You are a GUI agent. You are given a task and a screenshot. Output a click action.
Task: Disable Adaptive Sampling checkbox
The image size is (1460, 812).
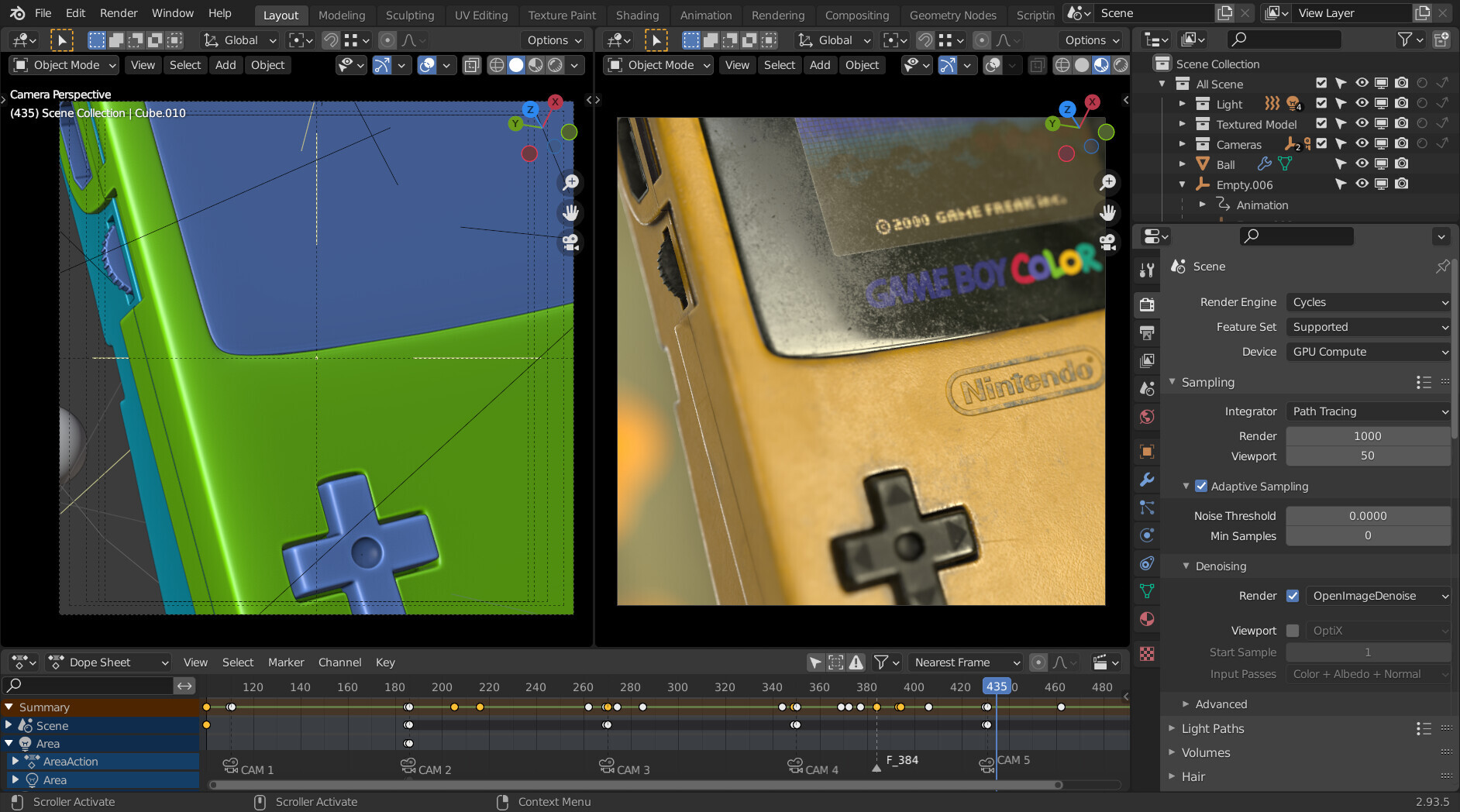click(x=1200, y=486)
